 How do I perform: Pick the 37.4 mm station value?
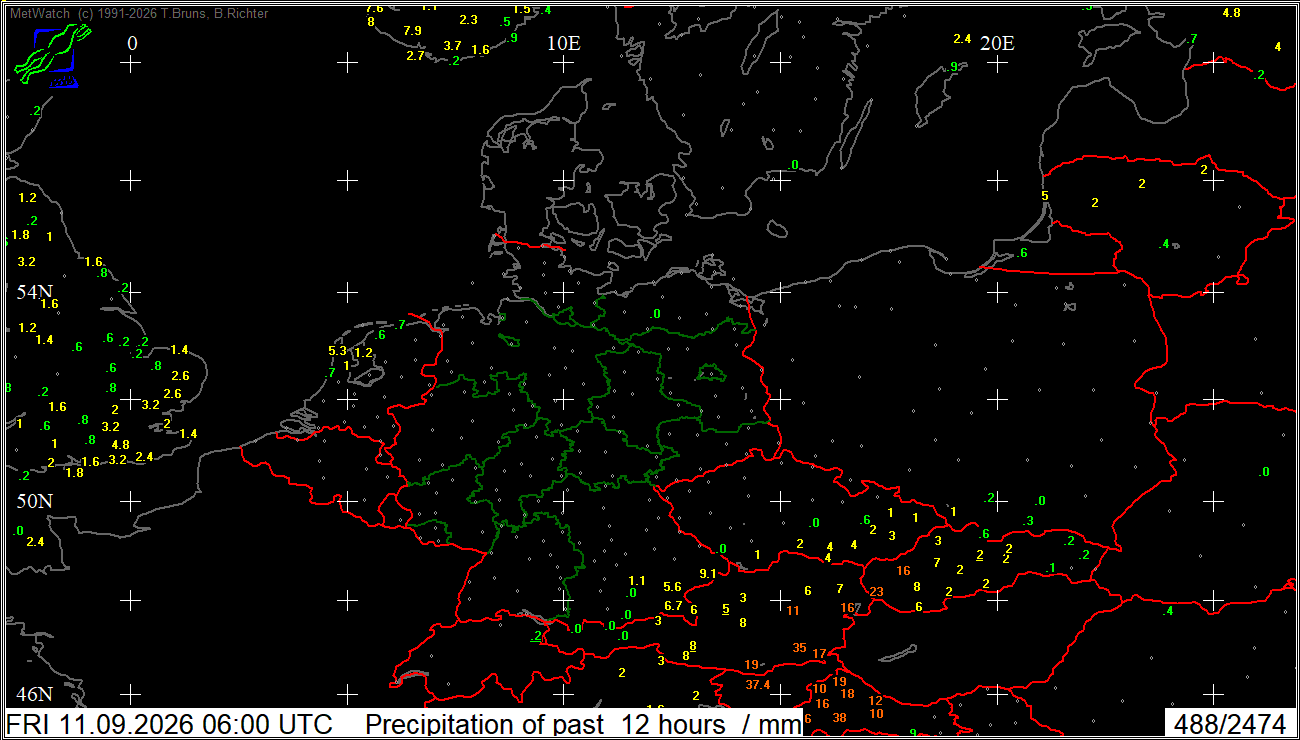click(758, 685)
